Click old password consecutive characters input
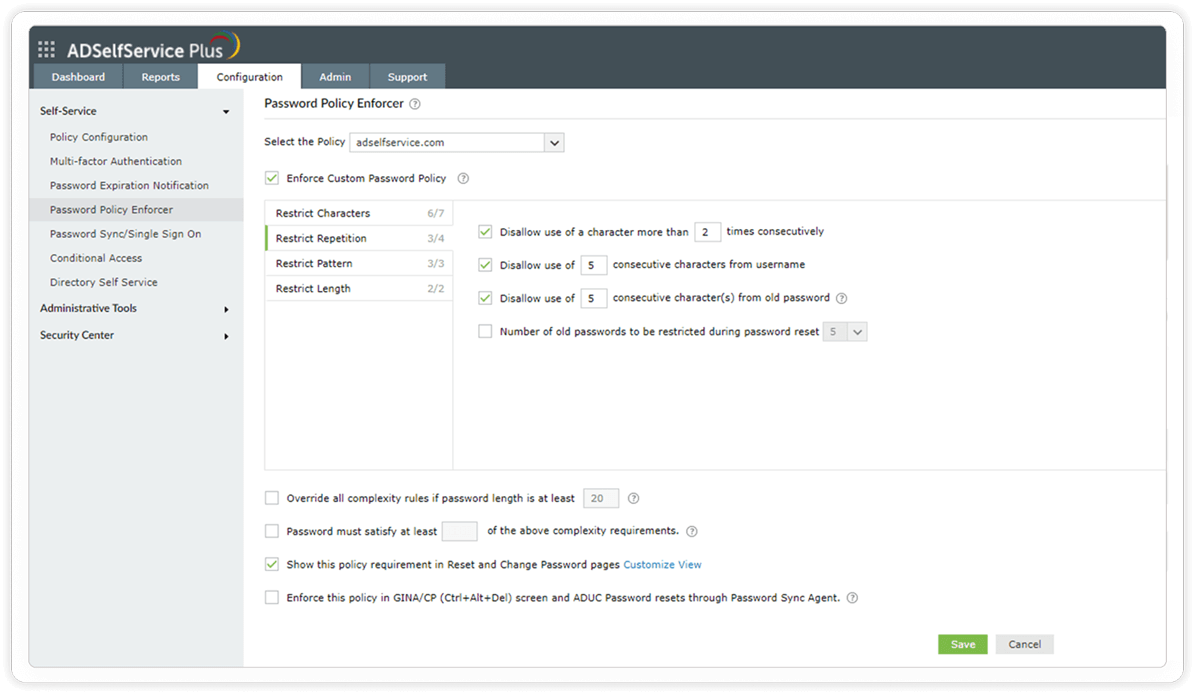 [x=594, y=298]
